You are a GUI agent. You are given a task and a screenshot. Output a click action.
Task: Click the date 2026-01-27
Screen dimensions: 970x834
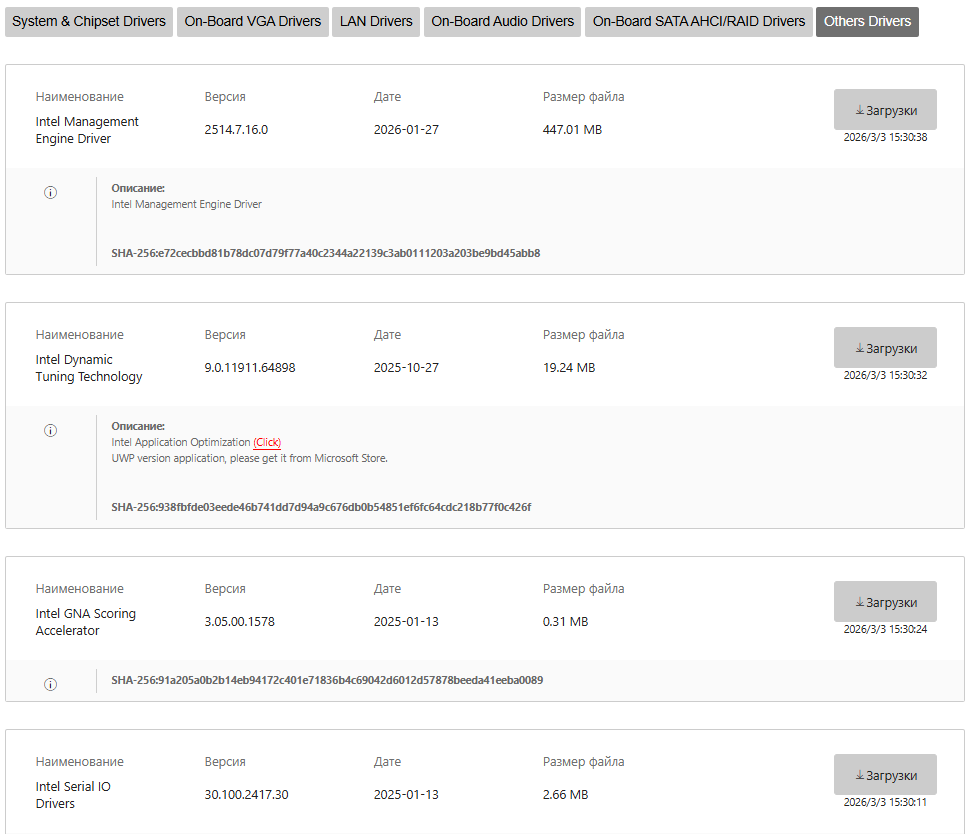click(406, 130)
